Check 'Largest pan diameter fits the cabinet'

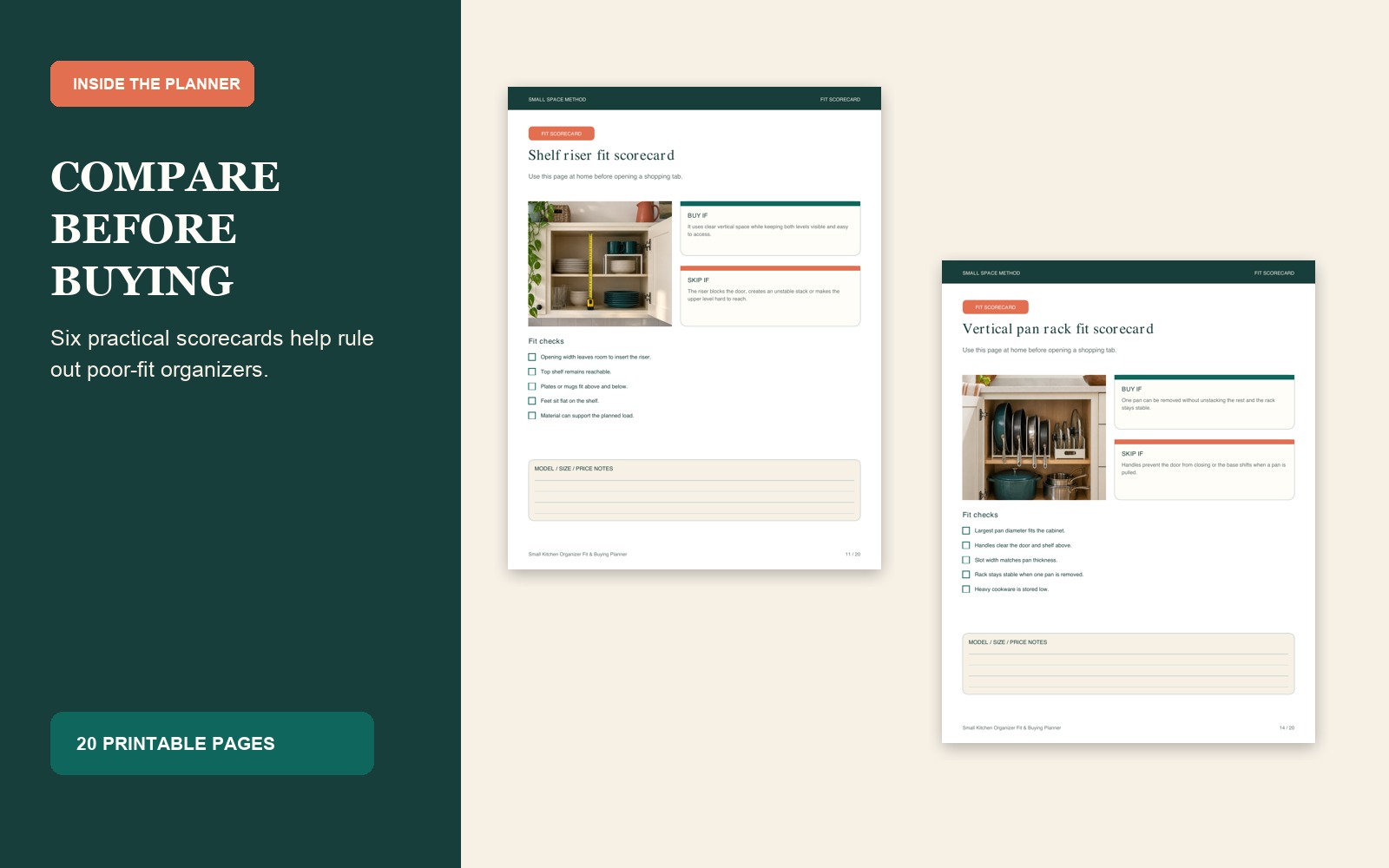pyautogui.click(x=966, y=530)
